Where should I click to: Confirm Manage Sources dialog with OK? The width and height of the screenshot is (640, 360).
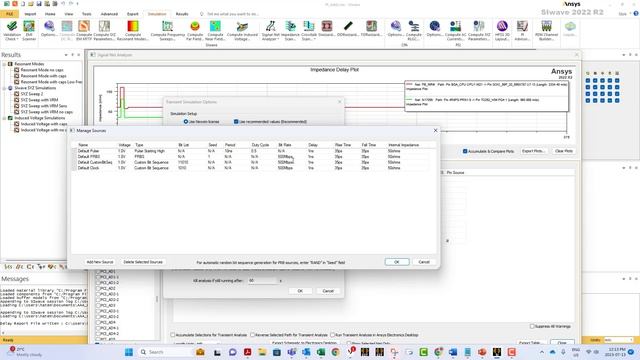tap(397, 262)
